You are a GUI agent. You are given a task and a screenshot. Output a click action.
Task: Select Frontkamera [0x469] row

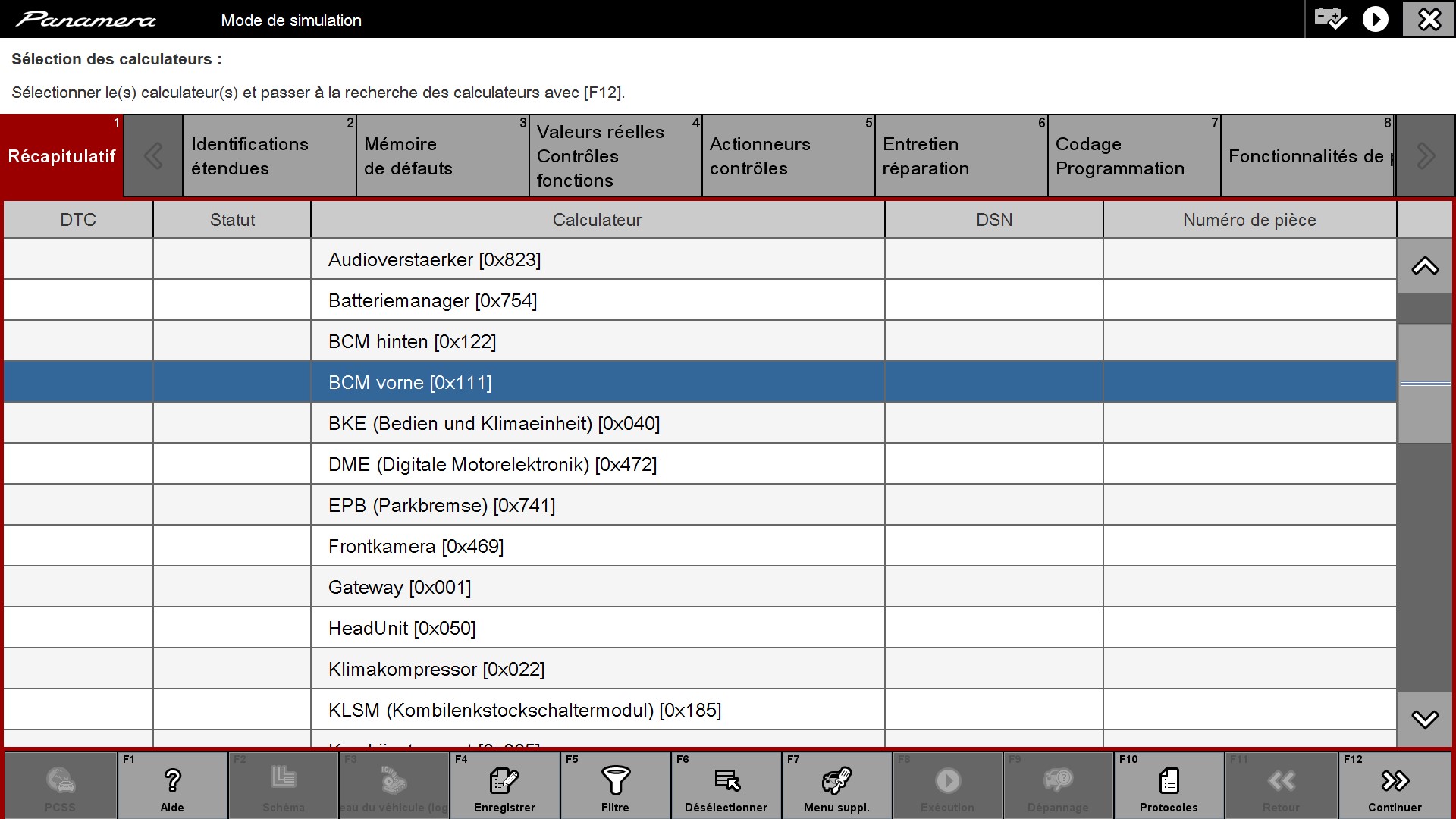pos(700,546)
